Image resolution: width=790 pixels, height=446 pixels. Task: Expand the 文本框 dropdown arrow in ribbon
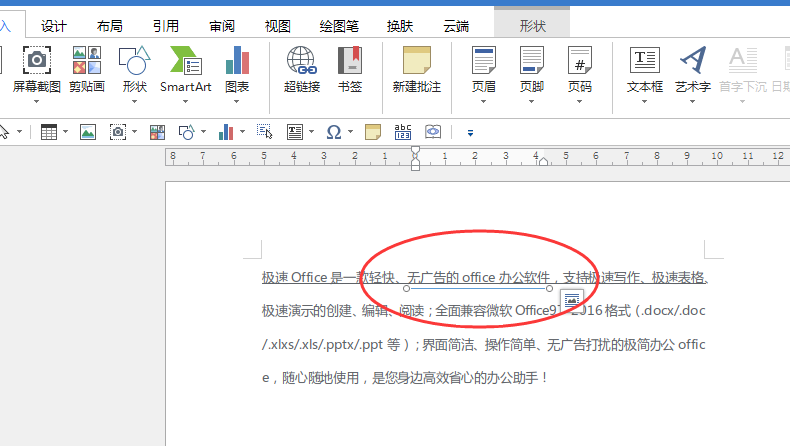[644, 102]
